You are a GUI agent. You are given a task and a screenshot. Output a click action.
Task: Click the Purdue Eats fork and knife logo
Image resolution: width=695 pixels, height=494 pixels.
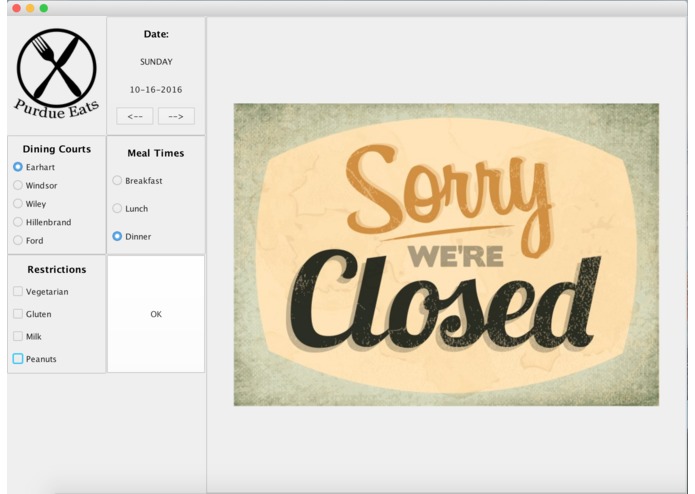point(56,74)
